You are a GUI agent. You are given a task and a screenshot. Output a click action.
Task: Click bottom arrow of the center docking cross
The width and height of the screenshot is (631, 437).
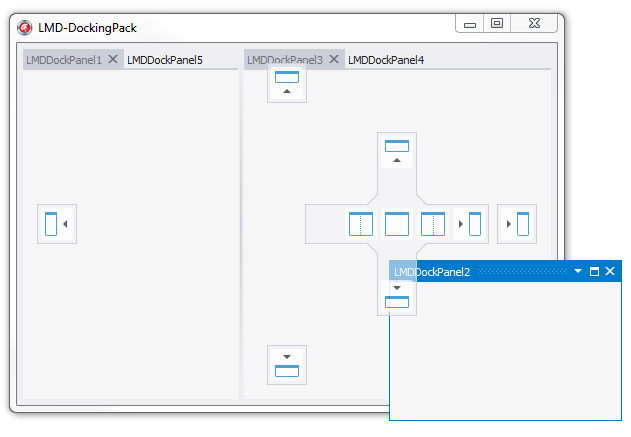(397, 296)
